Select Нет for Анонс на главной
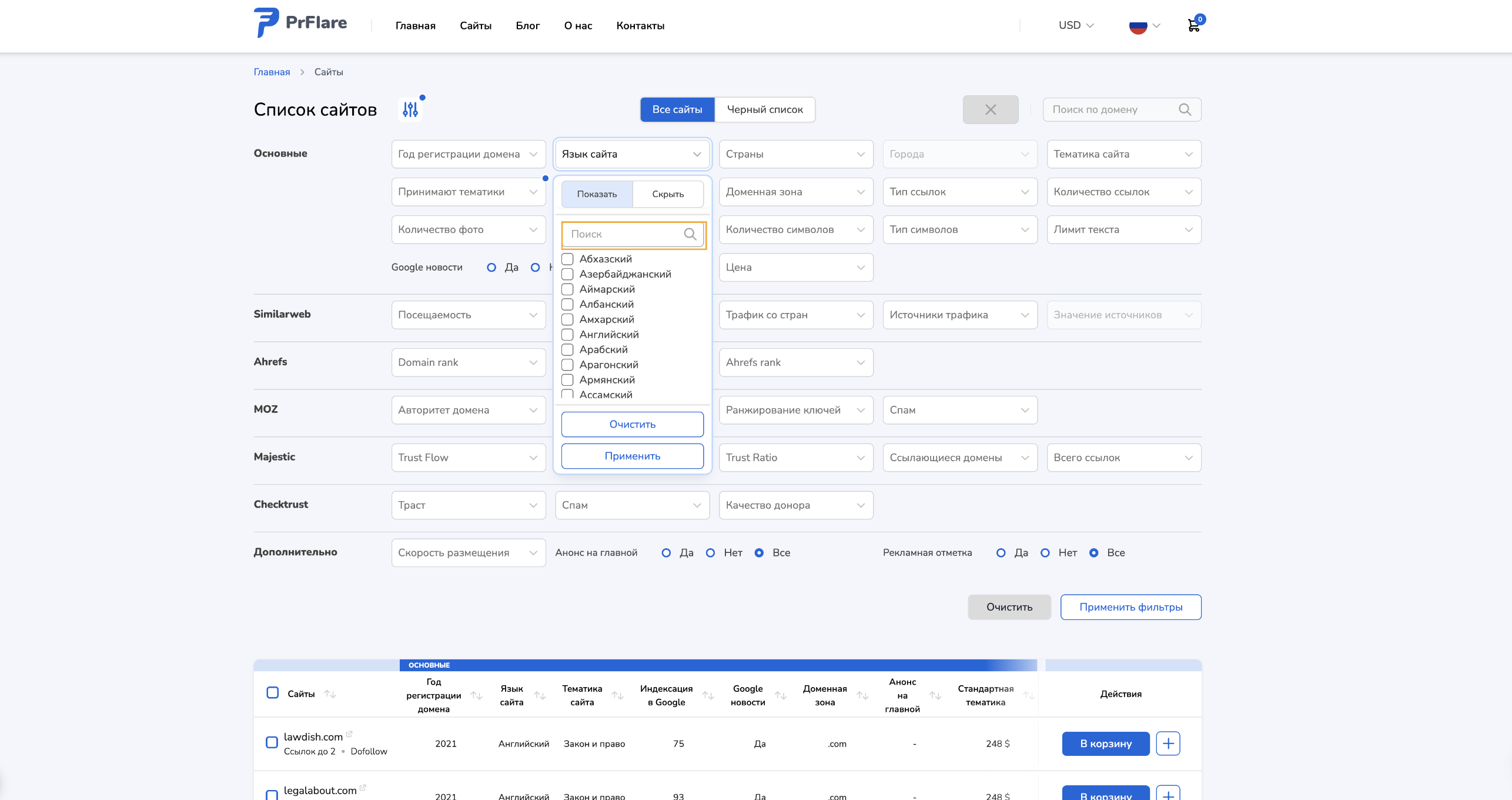The height and width of the screenshot is (800, 1512). (710, 553)
